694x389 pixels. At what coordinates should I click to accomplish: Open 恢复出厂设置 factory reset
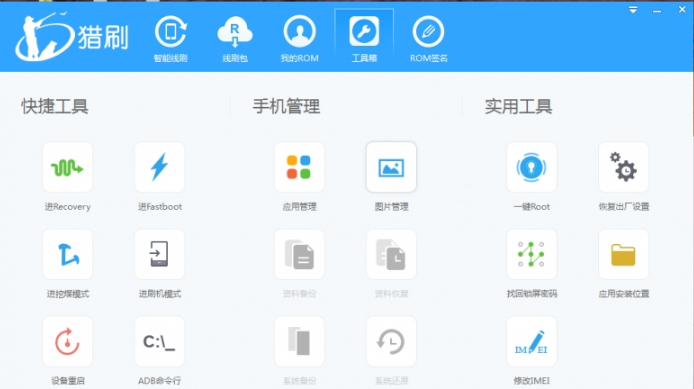624,167
